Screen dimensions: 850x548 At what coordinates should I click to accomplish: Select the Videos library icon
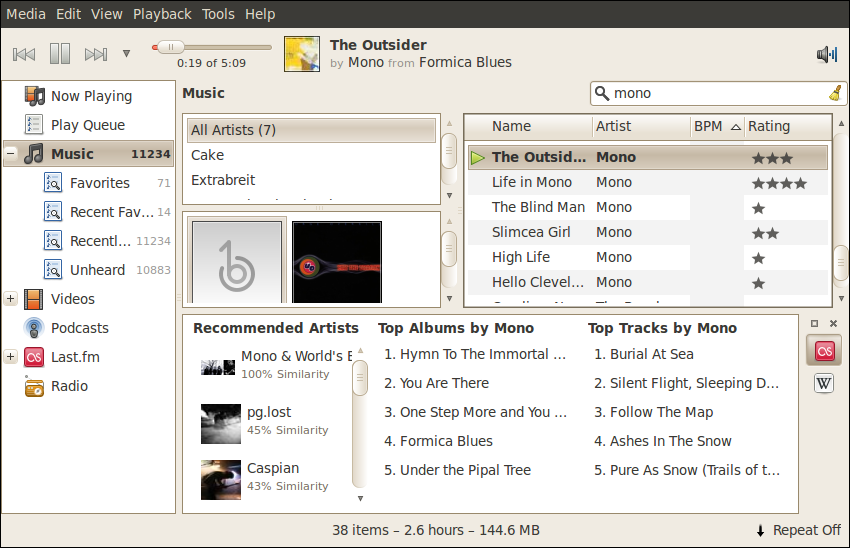point(34,299)
